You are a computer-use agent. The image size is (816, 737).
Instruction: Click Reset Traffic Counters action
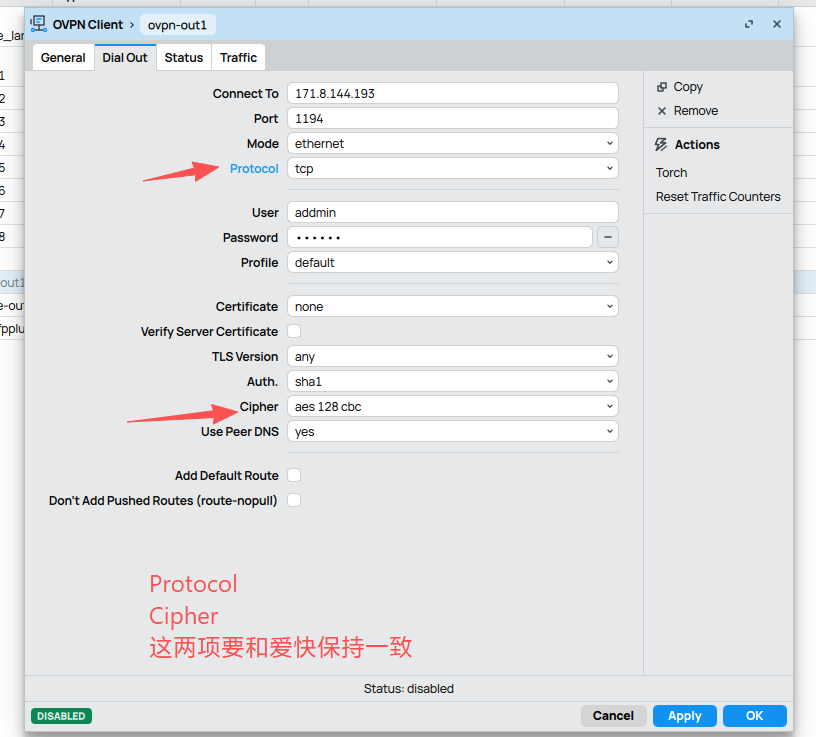pyautogui.click(x=717, y=197)
